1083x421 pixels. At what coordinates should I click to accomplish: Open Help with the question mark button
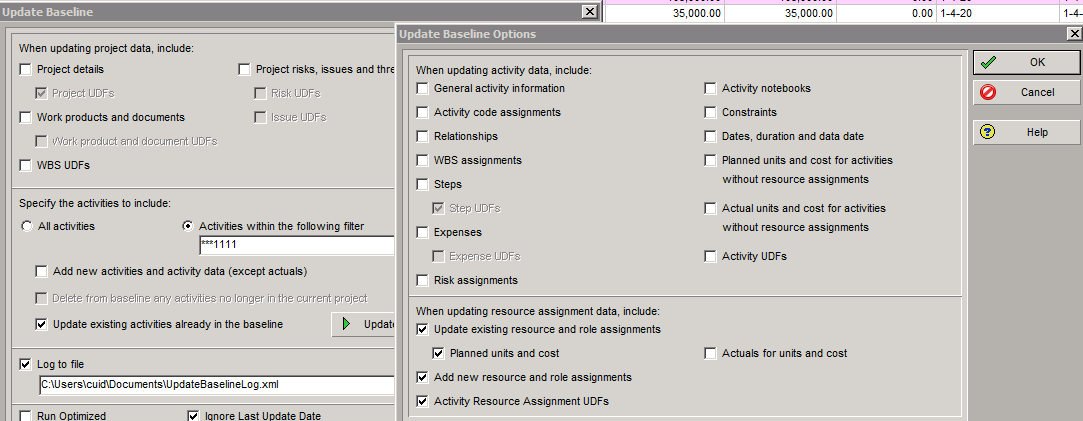point(1026,133)
